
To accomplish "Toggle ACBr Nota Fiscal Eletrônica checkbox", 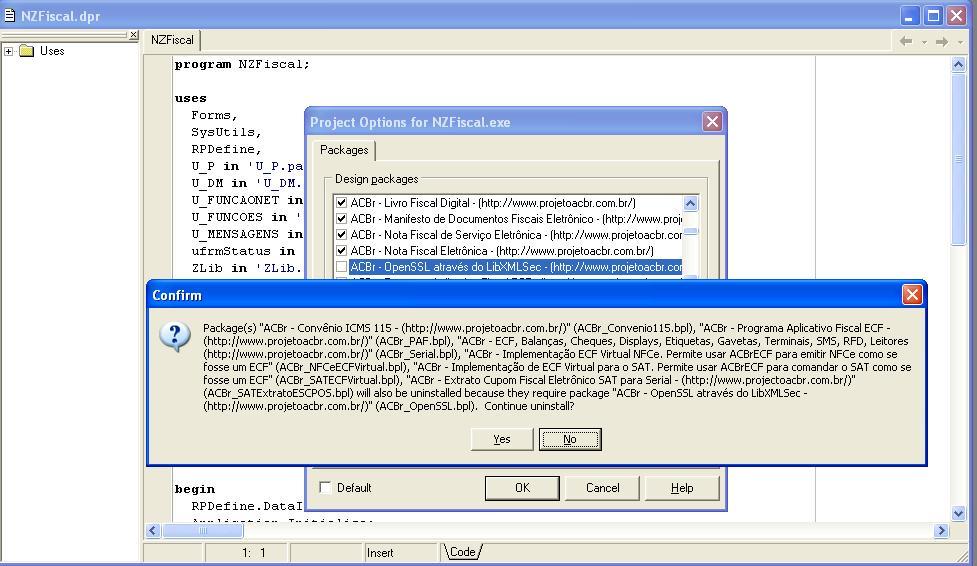I will (341, 251).
